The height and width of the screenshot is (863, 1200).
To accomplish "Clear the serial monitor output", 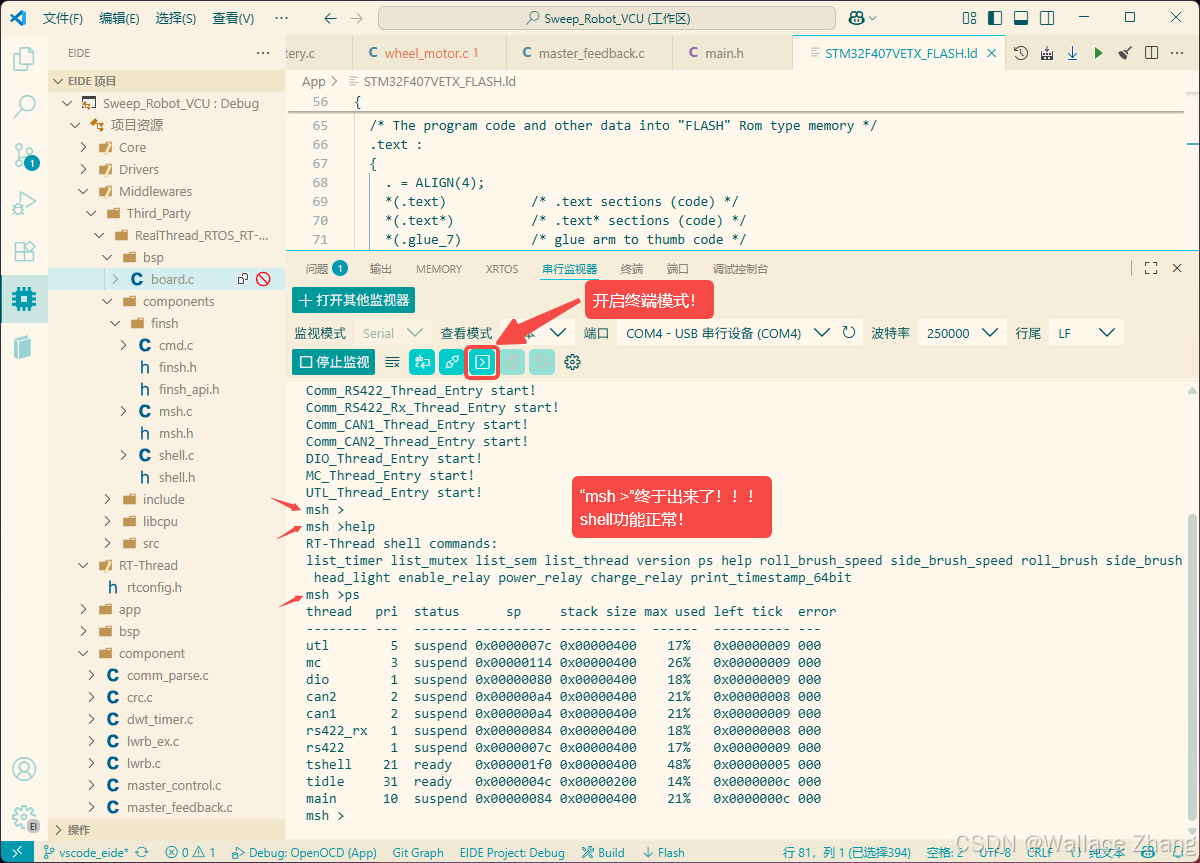I will point(393,362).
